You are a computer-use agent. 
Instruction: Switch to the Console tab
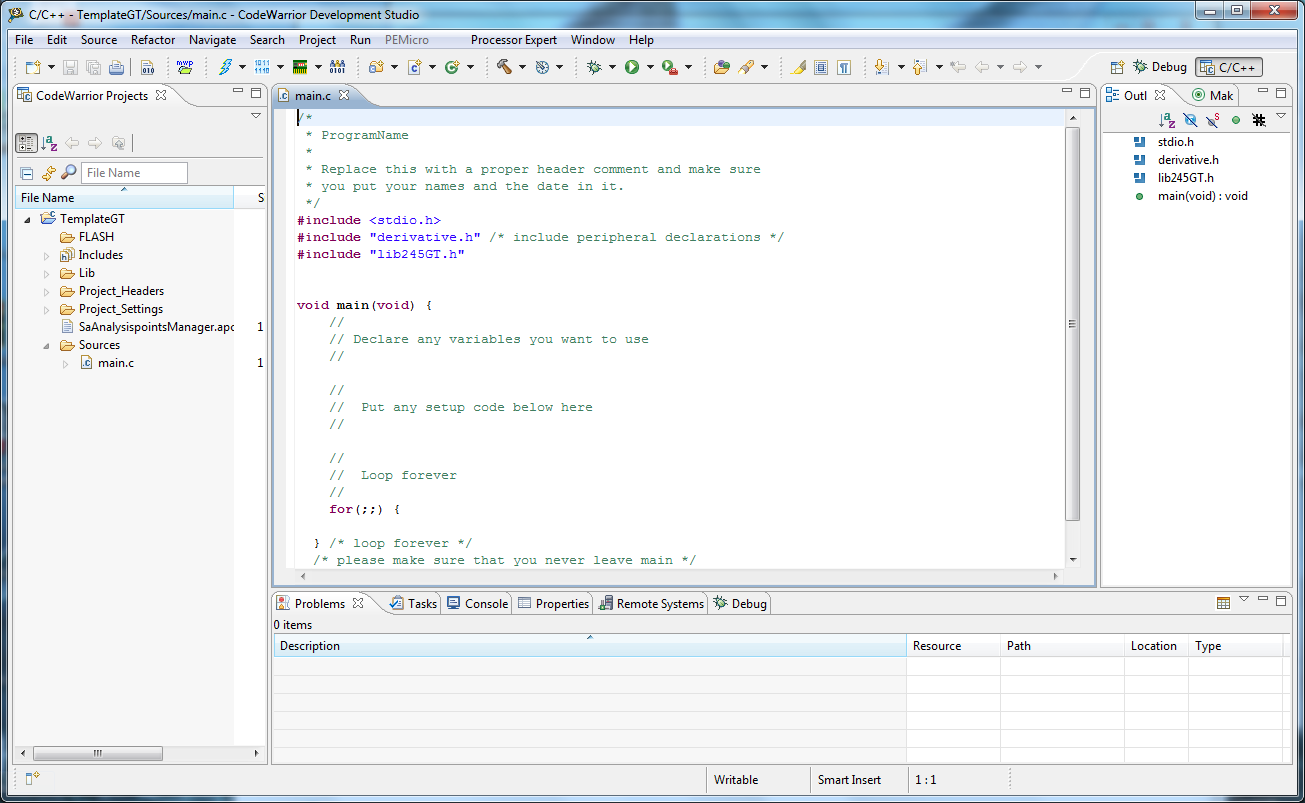477,603
